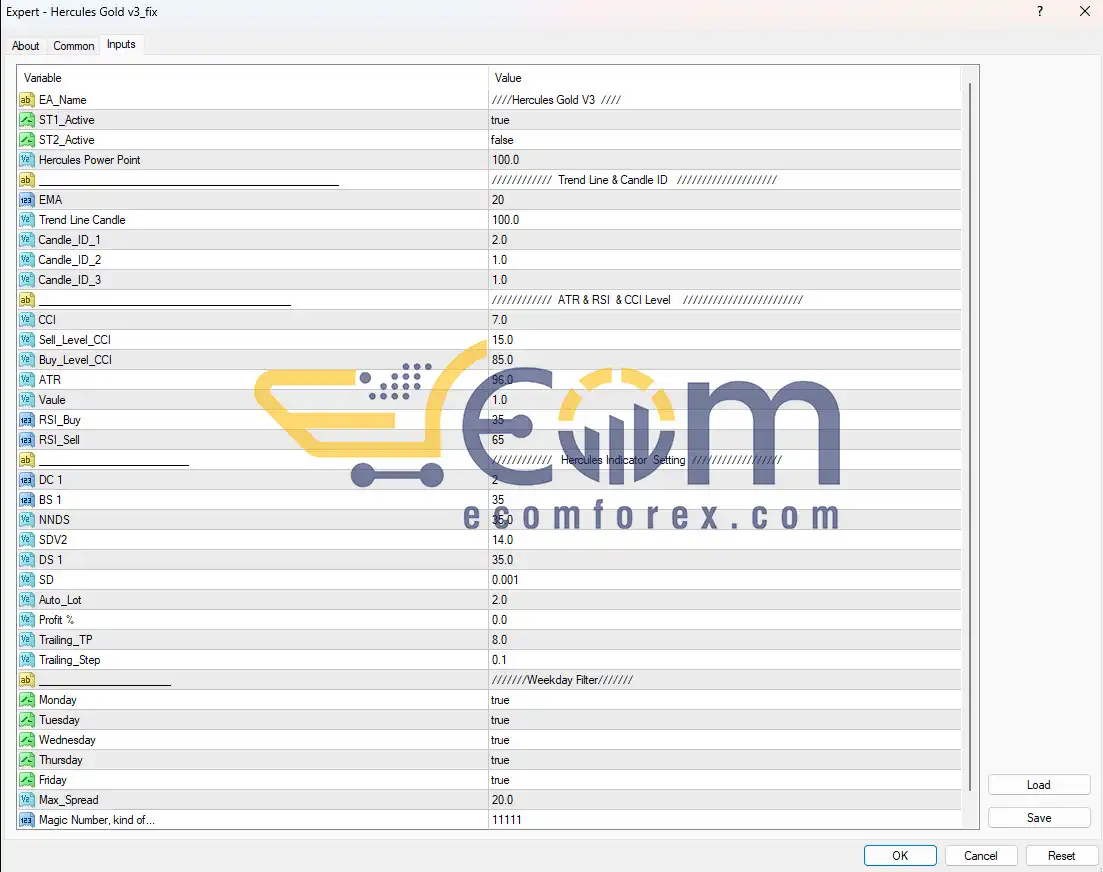Switch to the About tab
Image resolution: width=1103 pixels, height=872 pixels.
click(x=26, y=46)
